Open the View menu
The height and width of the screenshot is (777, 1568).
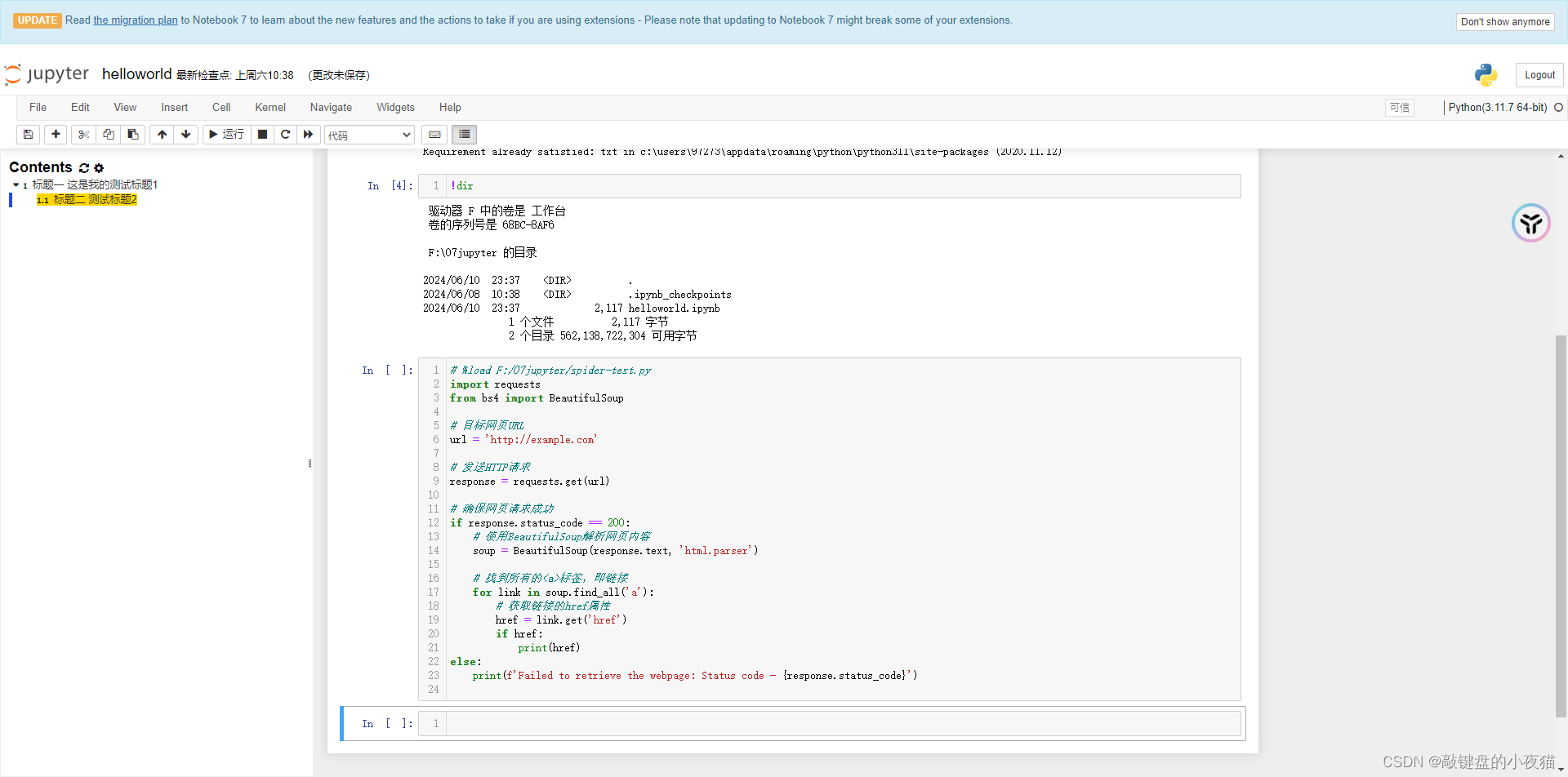coord(125,108)
